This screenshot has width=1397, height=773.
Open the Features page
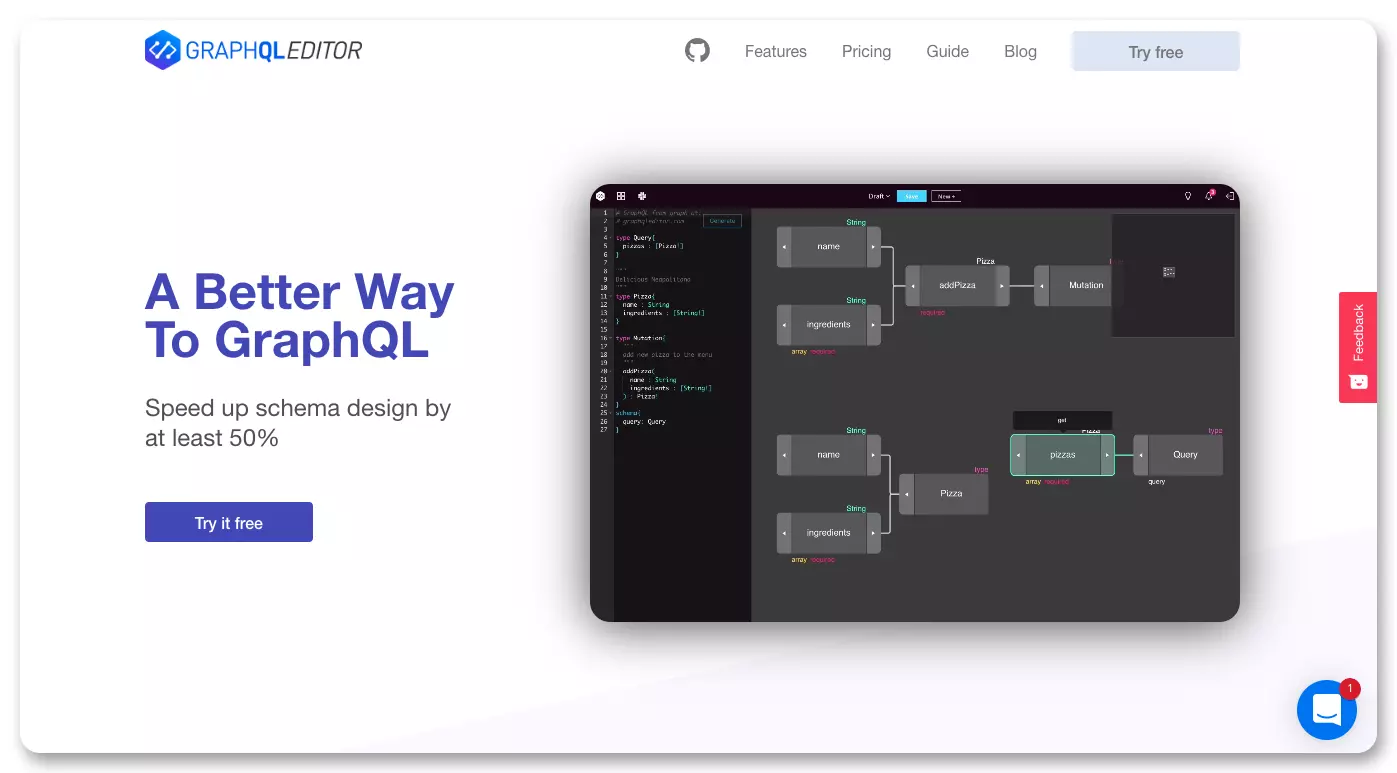click(775, 51)
